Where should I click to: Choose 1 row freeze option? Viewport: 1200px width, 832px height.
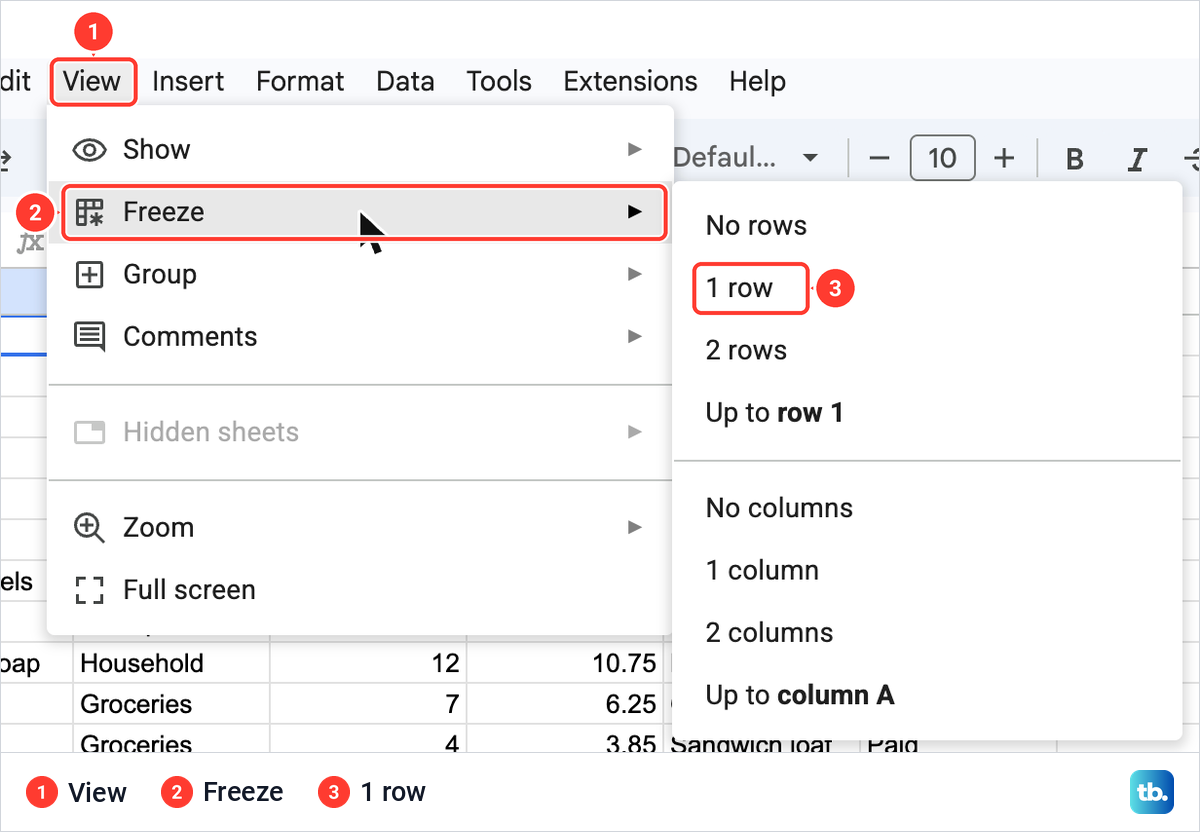[x=928, y=288]
